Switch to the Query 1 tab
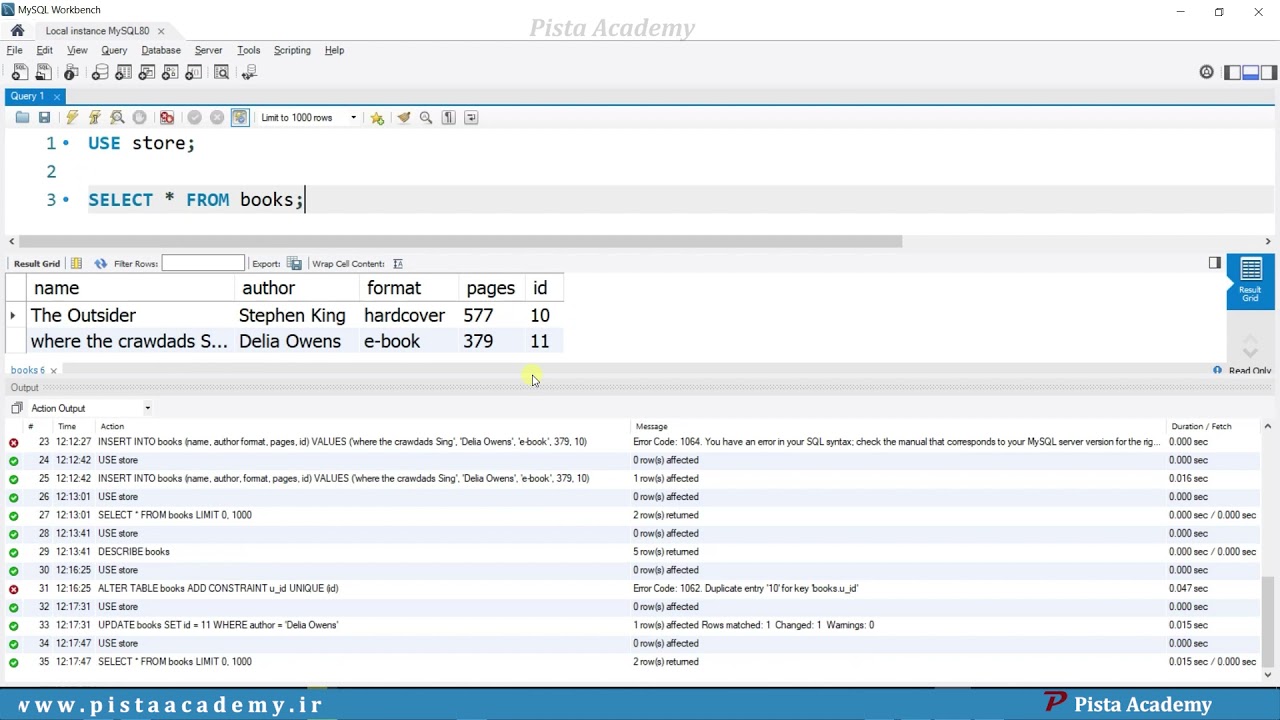 point(28,96)
